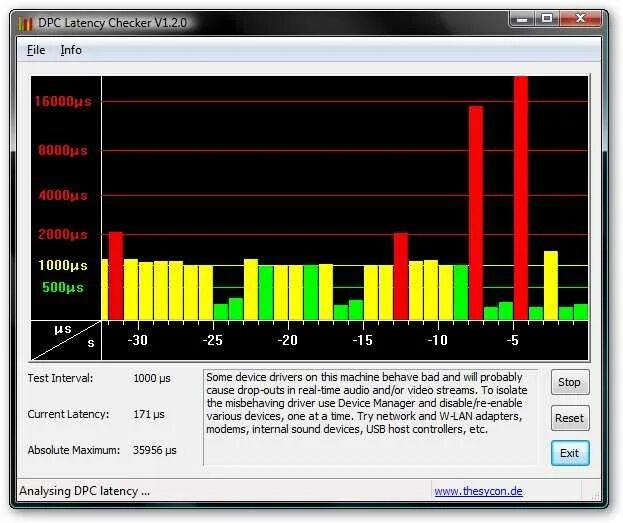Click the window title DPC Latency Checker V1.2.0
The width and height of the screenshot is (623, 523).
pyautogui.click(x=112, y=23)
